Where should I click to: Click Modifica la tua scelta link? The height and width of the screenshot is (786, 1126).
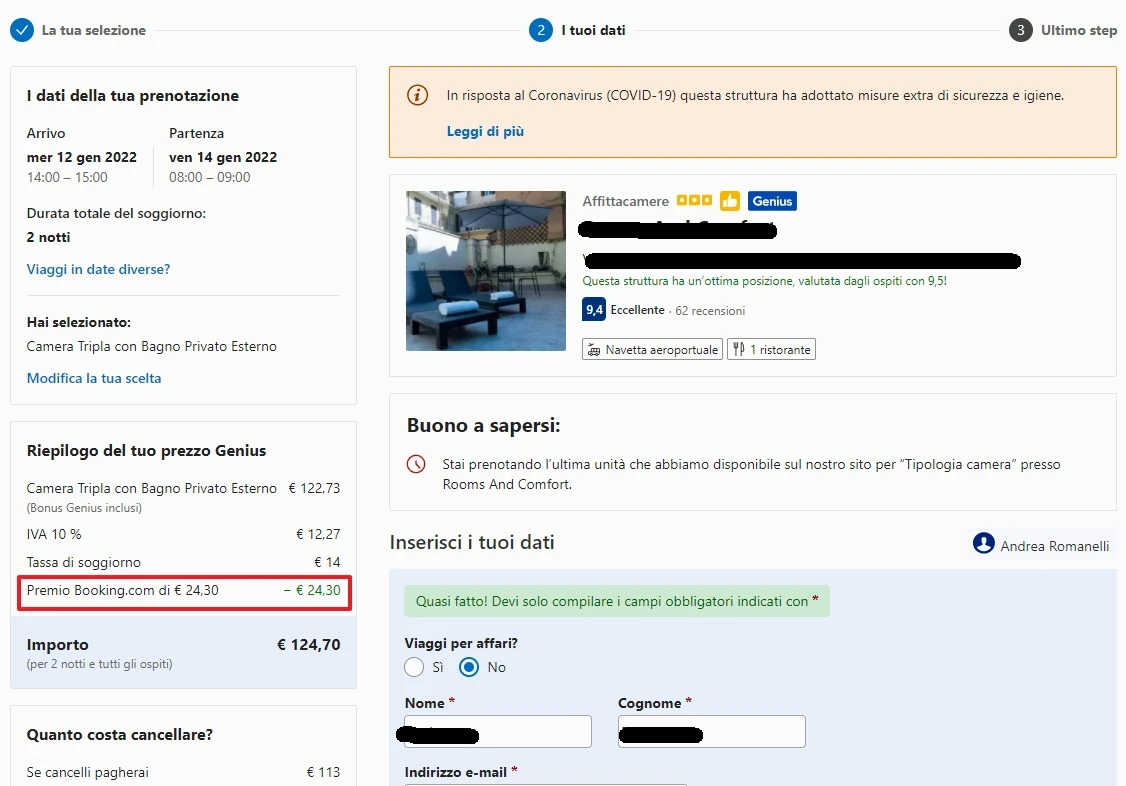[x=94, y=378]
